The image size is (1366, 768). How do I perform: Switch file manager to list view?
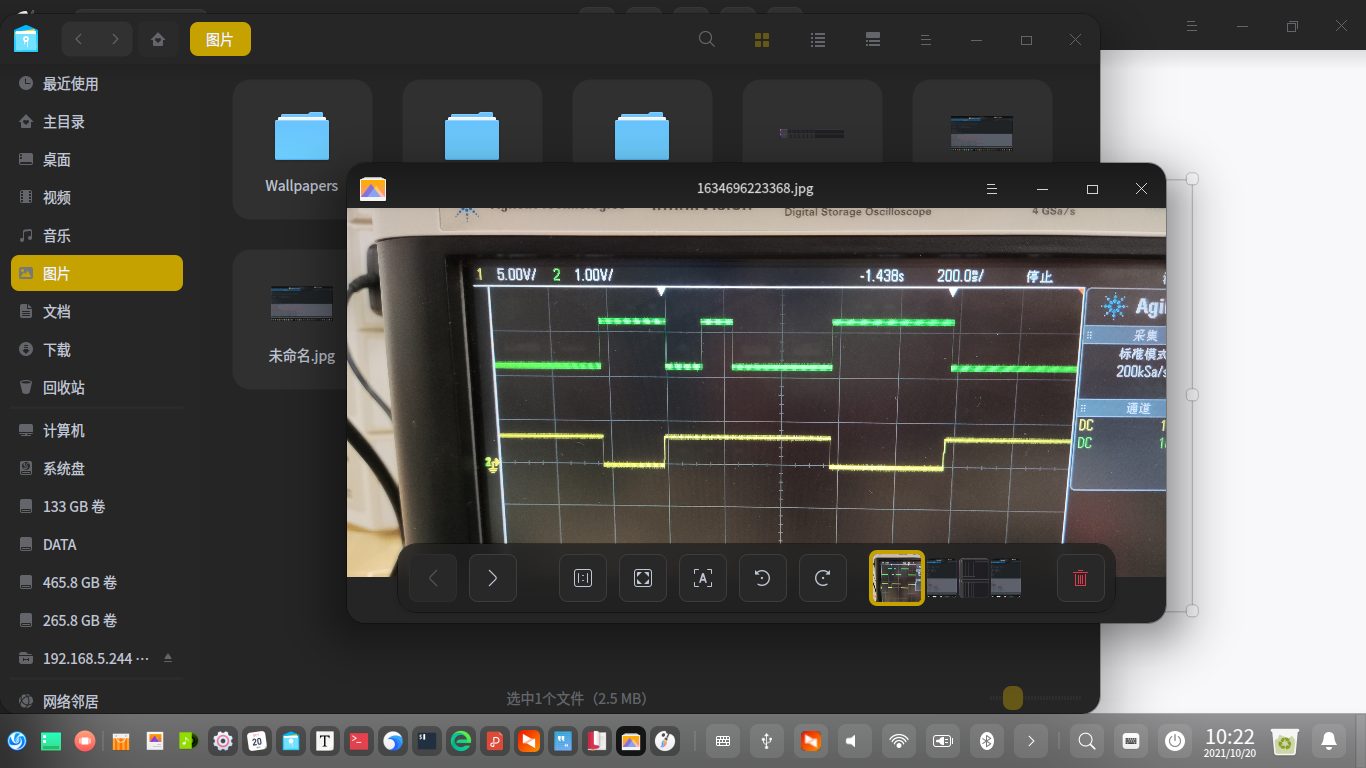point(818,40)
